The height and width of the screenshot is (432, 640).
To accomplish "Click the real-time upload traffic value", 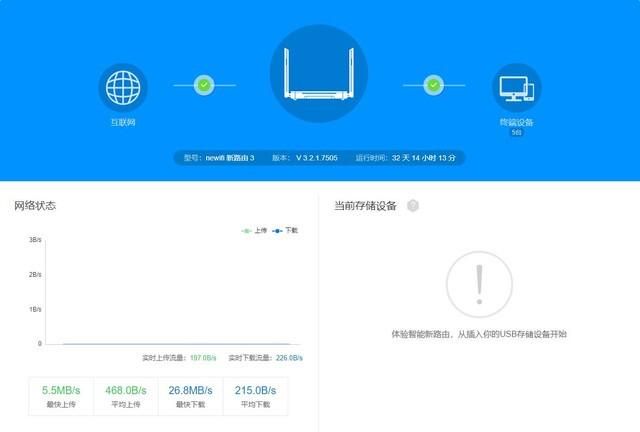I will click(203, 358).
